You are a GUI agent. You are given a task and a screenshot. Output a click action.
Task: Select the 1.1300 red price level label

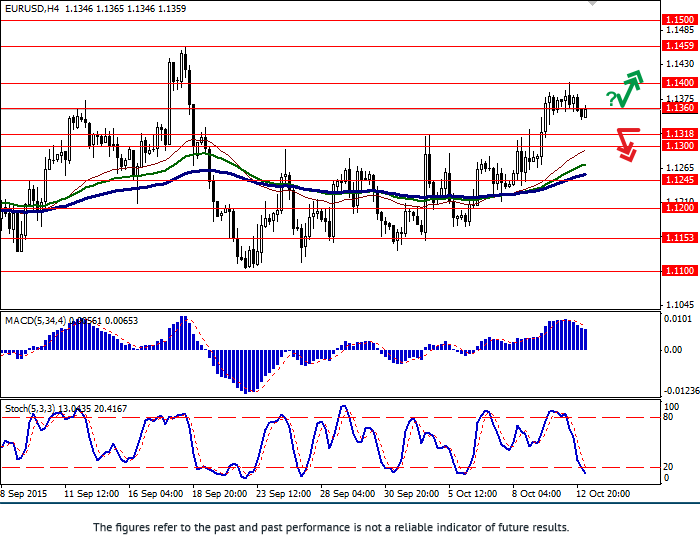point(679,146)
